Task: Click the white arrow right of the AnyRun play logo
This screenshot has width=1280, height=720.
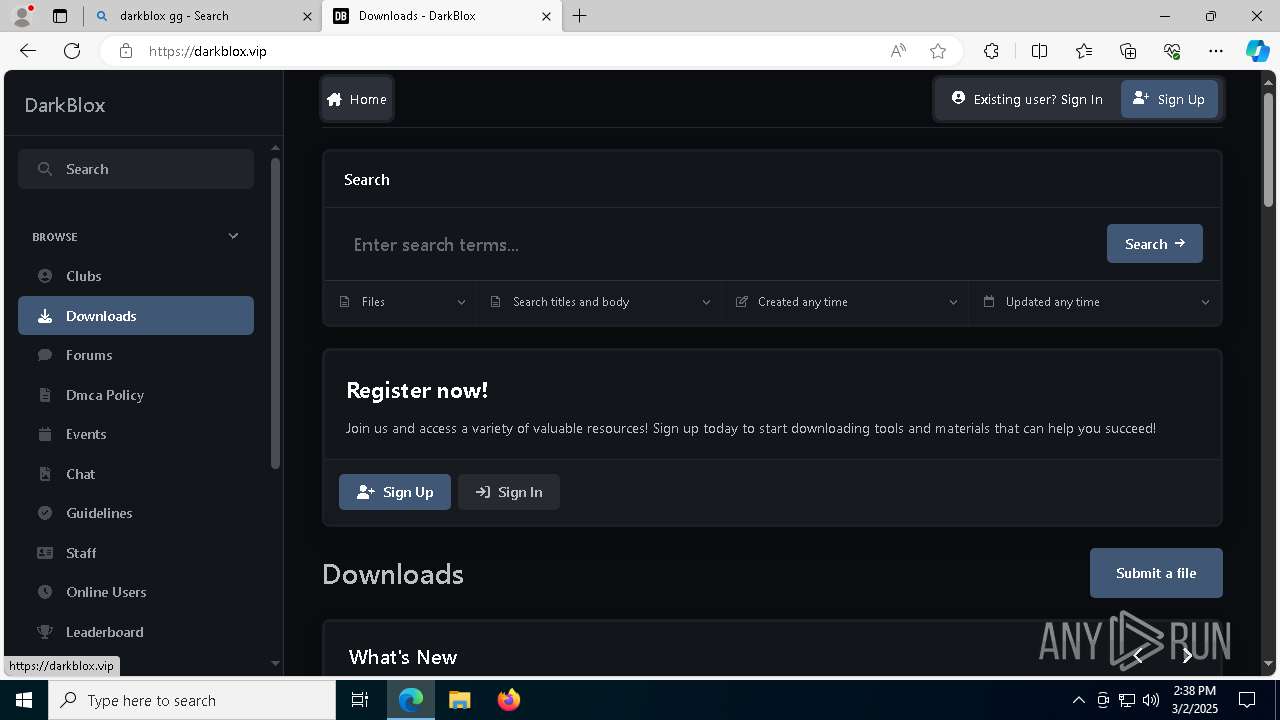Action: point(1187,656)
